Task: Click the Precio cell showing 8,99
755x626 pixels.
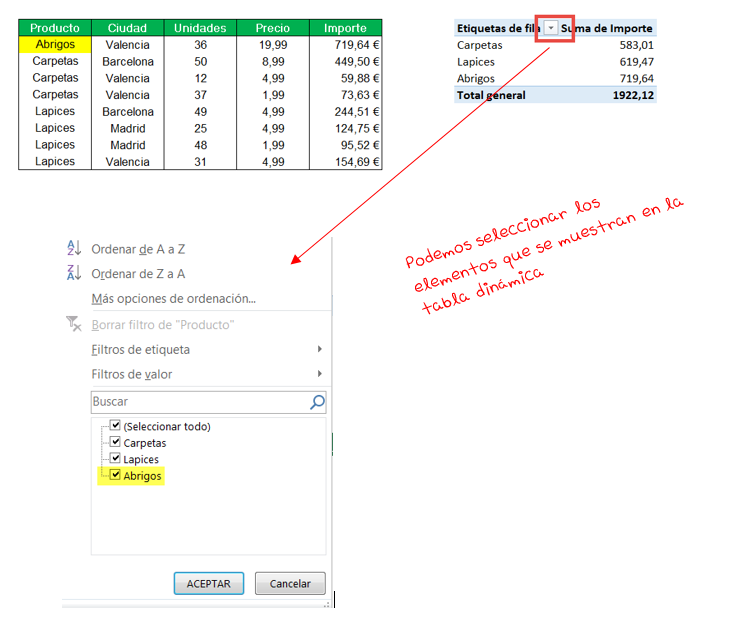Action: click(273, 62)
